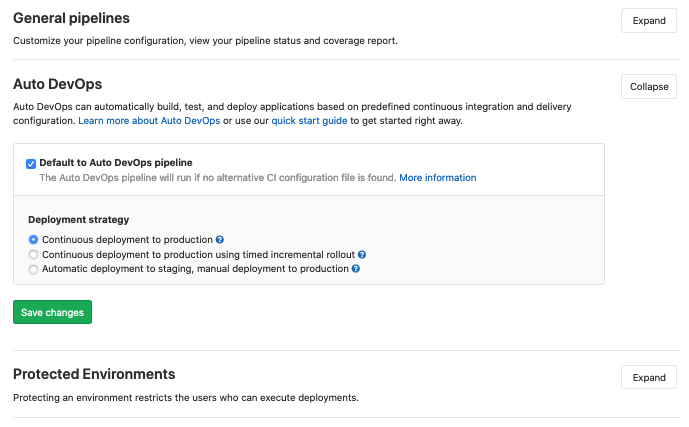The width and height of the screenshot is (689, 427).
Task: Expand the General pipelines section
Action: (x=648, y=20)
